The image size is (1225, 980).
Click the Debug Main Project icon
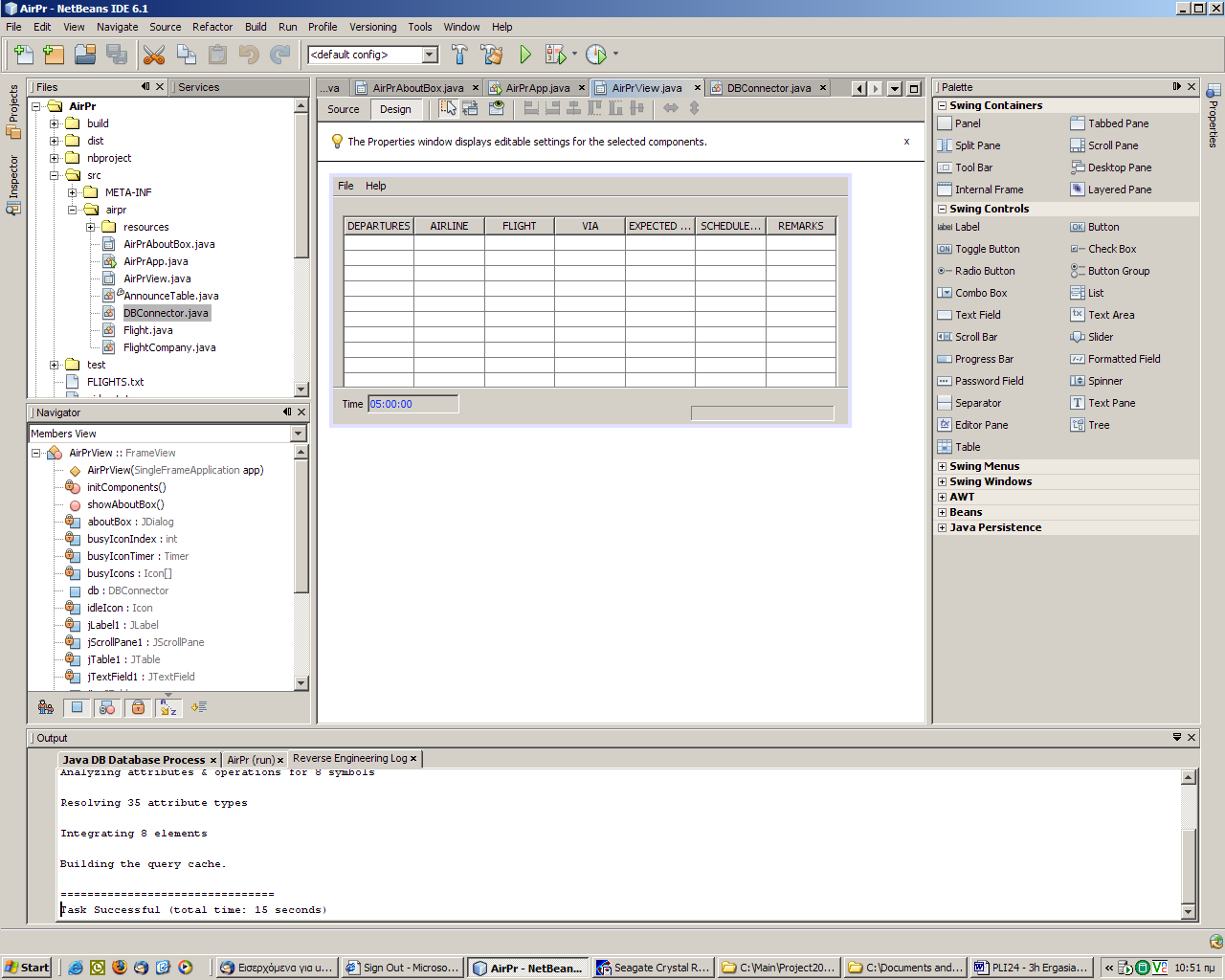point(556,55)
